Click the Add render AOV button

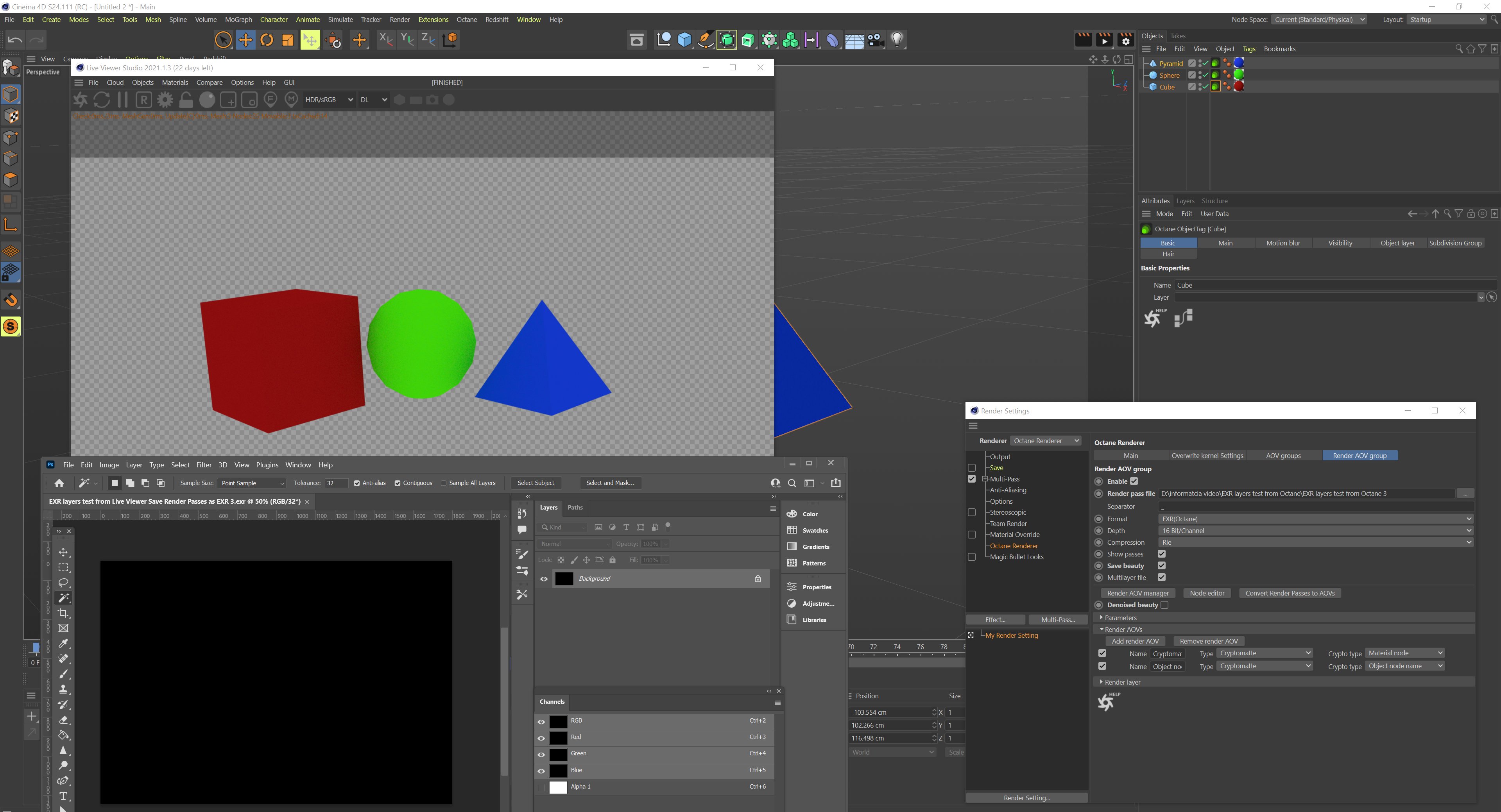(x=1134, y=641)
